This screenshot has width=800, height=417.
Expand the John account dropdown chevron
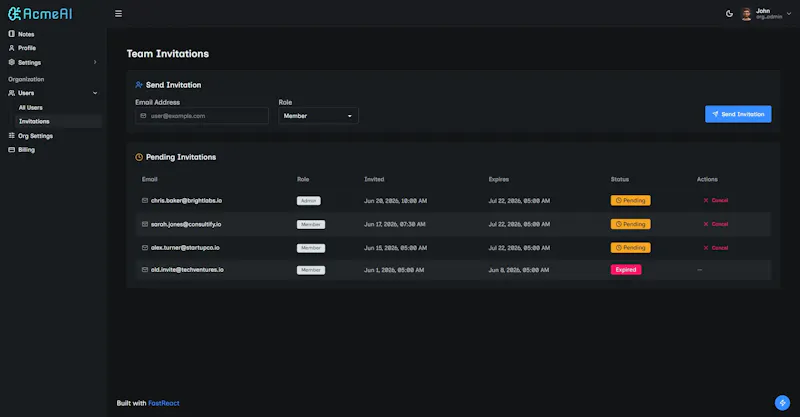click(789, 14)
